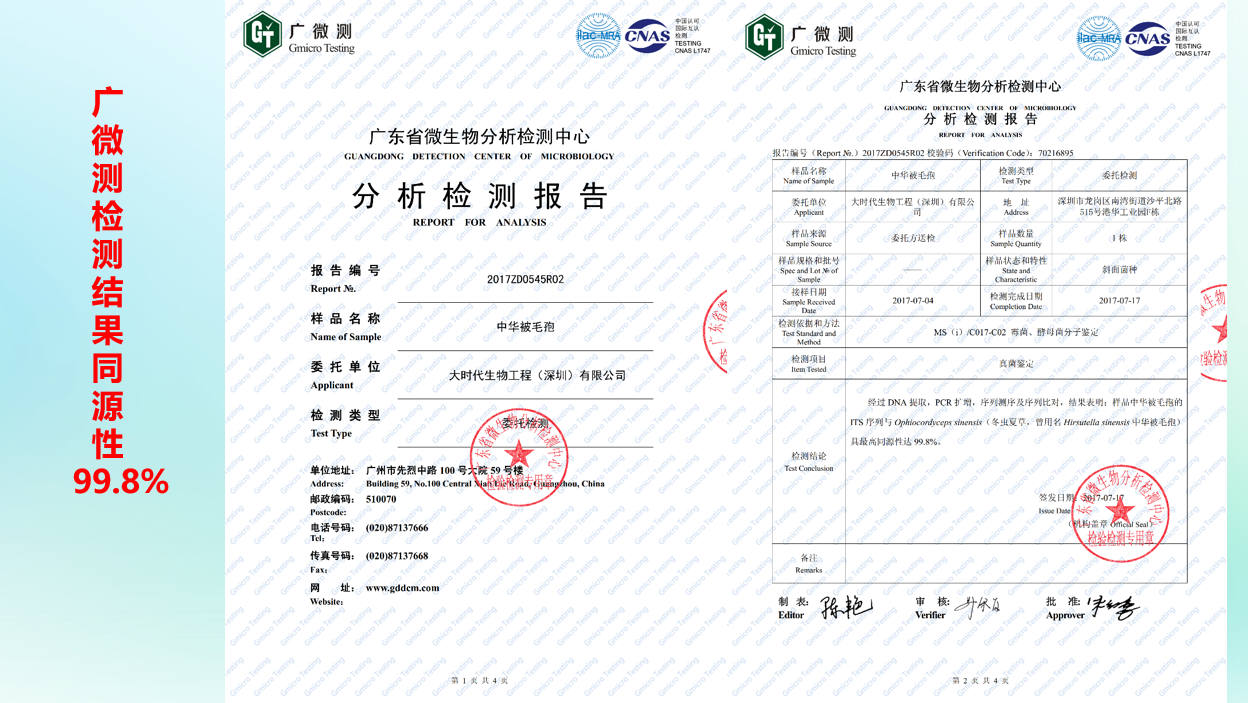Click the Verifier signature

[977, 607]
